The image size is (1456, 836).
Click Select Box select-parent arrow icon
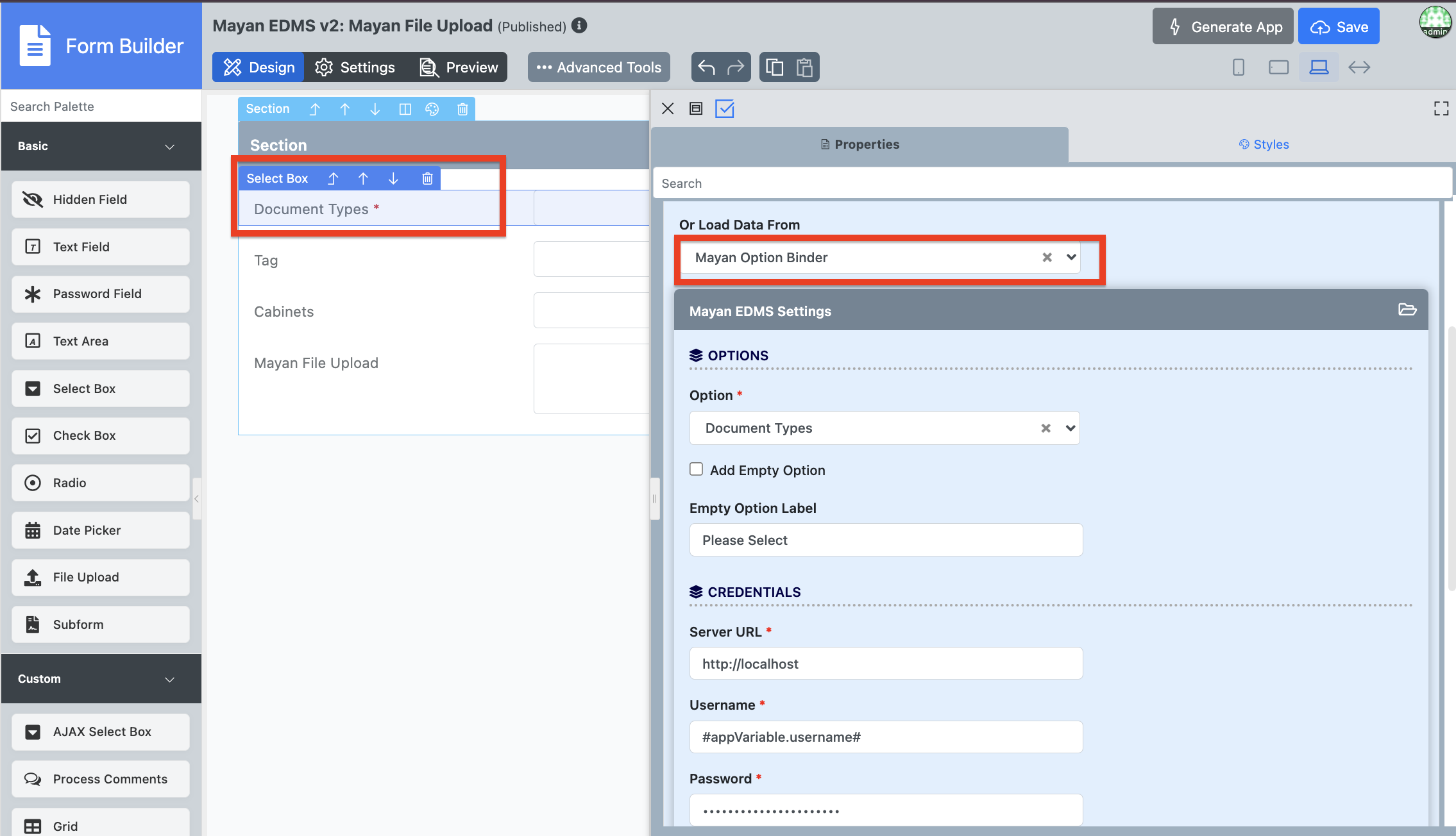pos(333,178)
